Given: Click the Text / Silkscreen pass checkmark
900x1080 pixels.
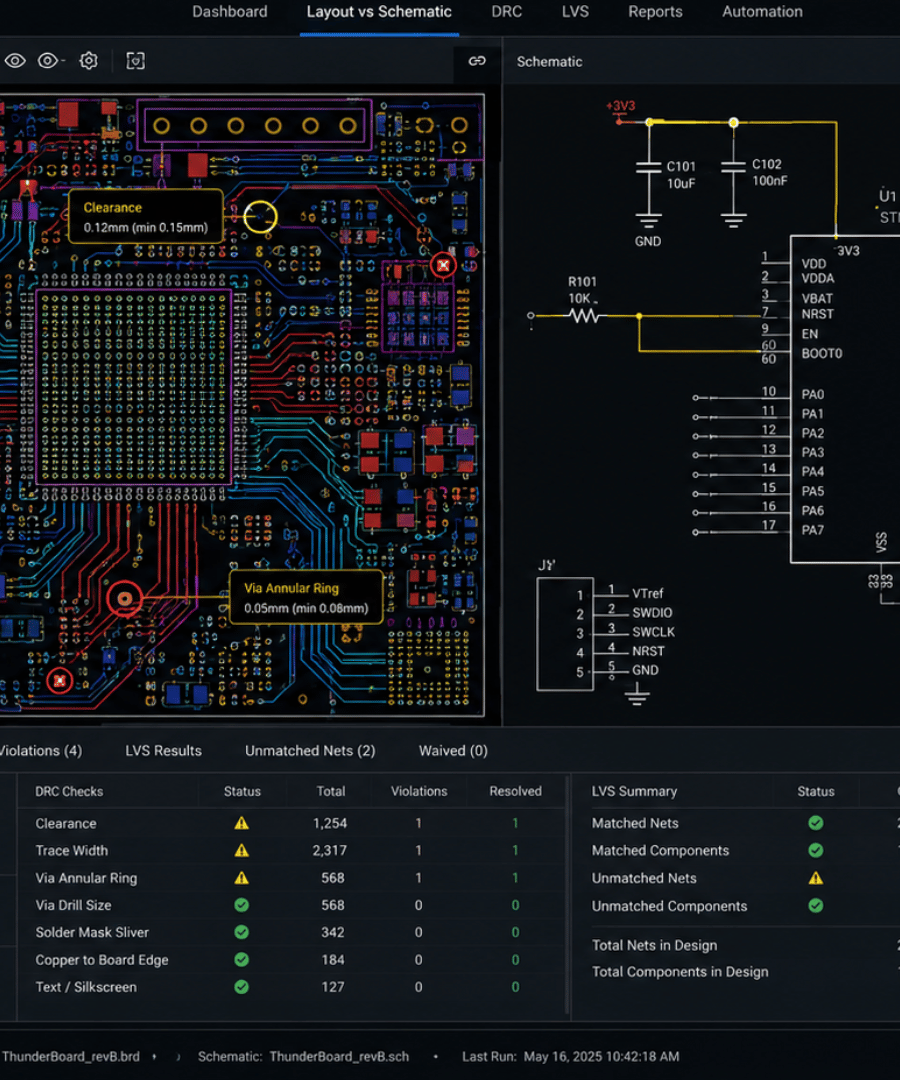Looking at the screenshot, I should coord(242,987).
